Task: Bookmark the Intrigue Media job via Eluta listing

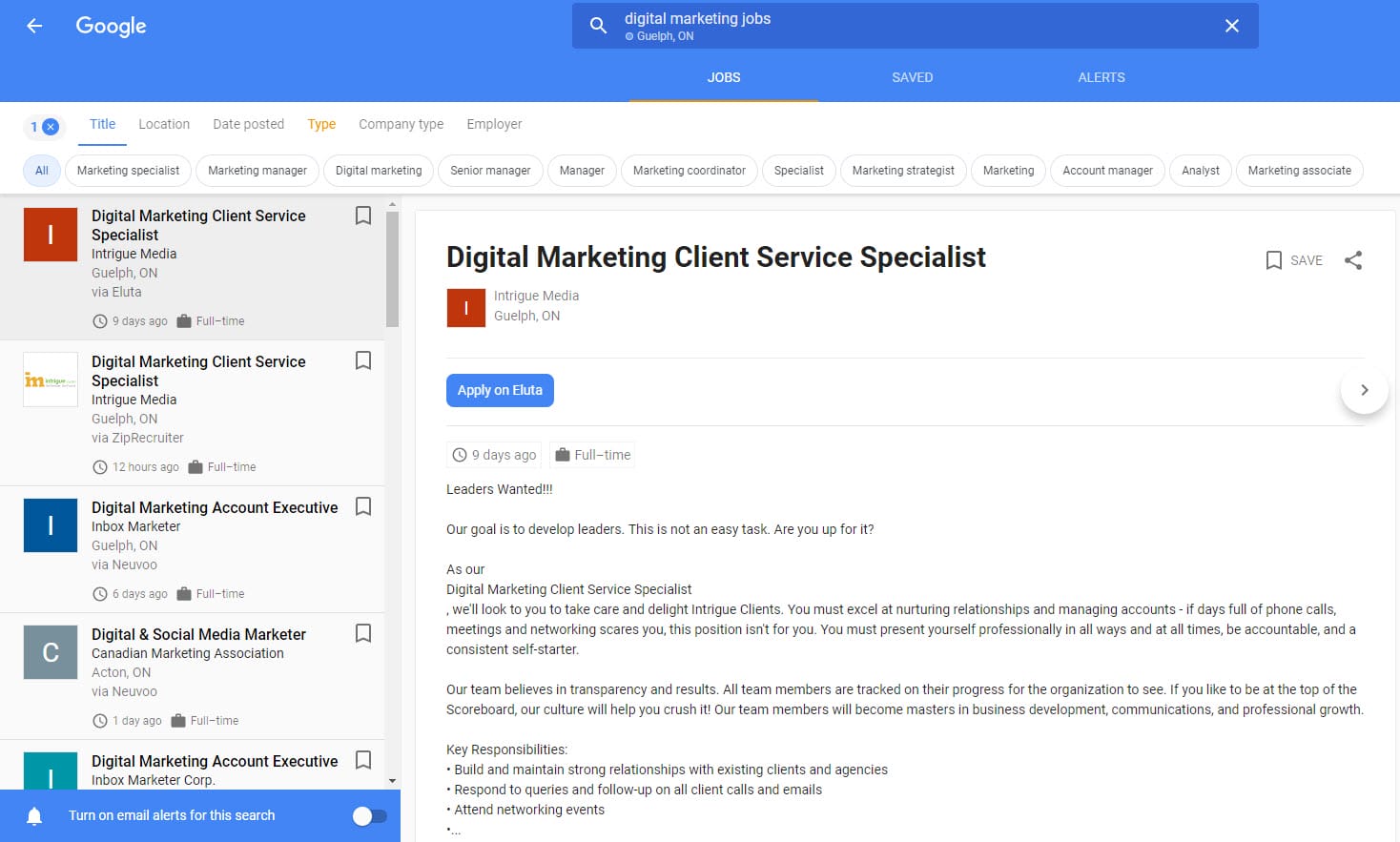Action: coord(363,216)
